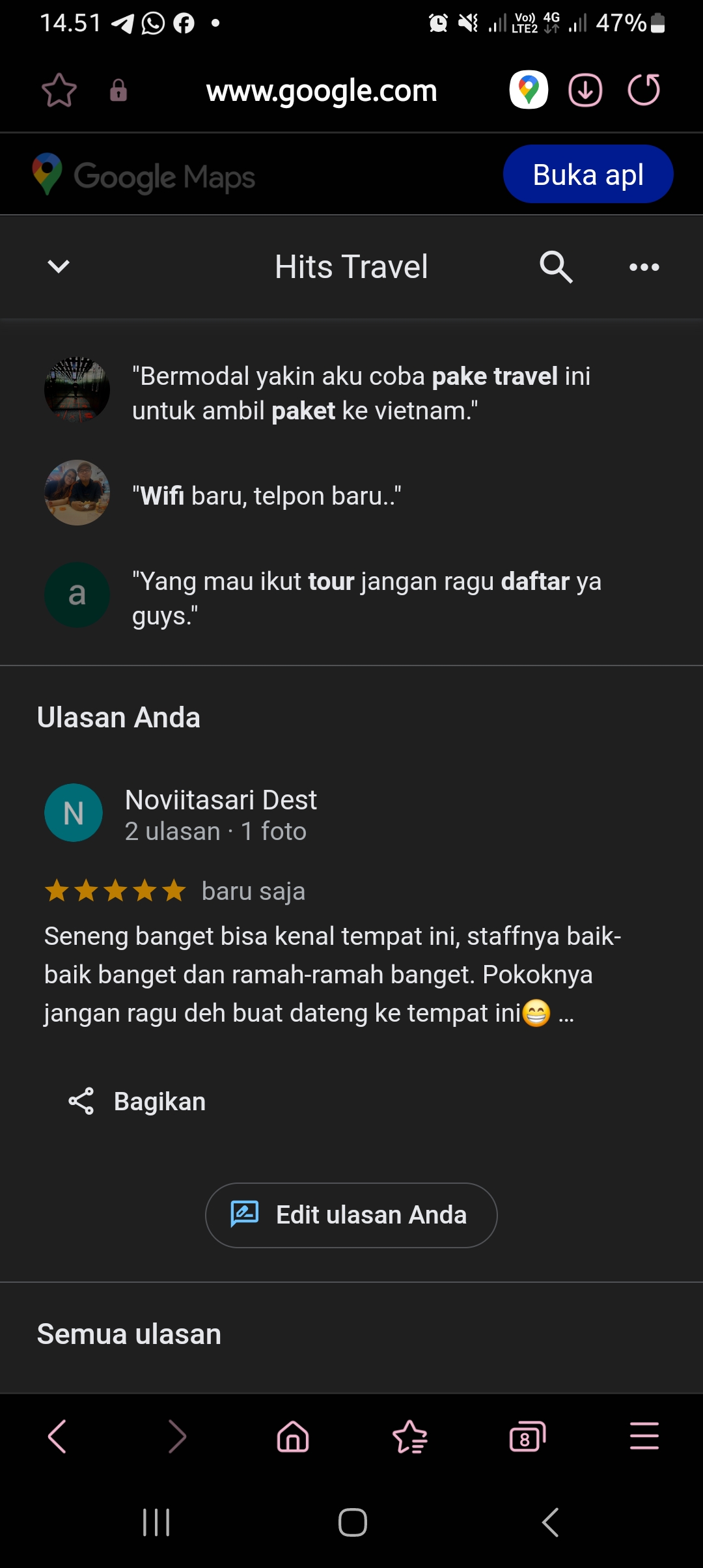Reload the page with refresh icon

tap(644, 90)
